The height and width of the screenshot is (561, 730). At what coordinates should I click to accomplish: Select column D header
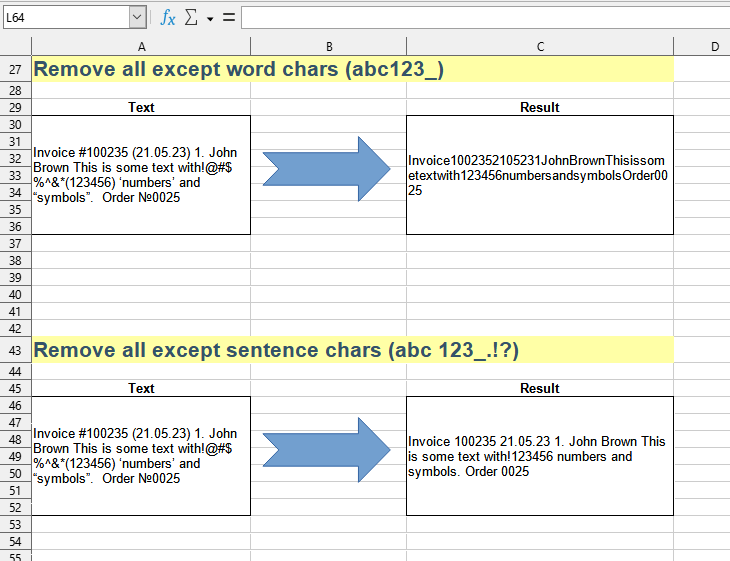[x=714, y=46]
